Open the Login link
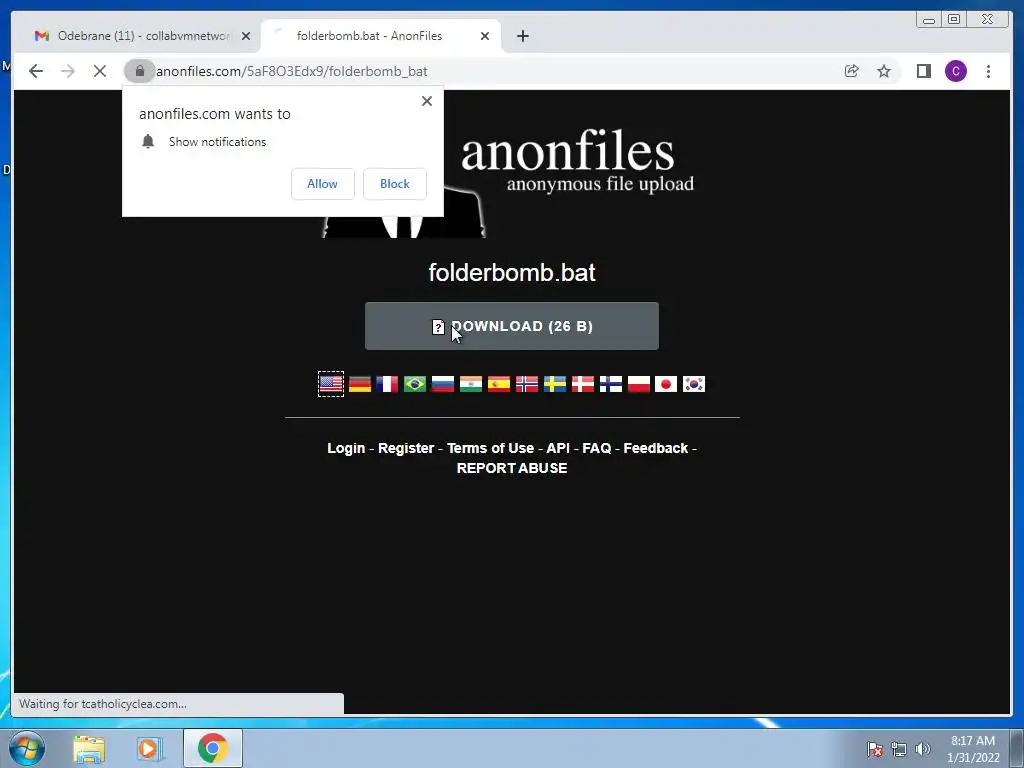 tap(346, 448)
